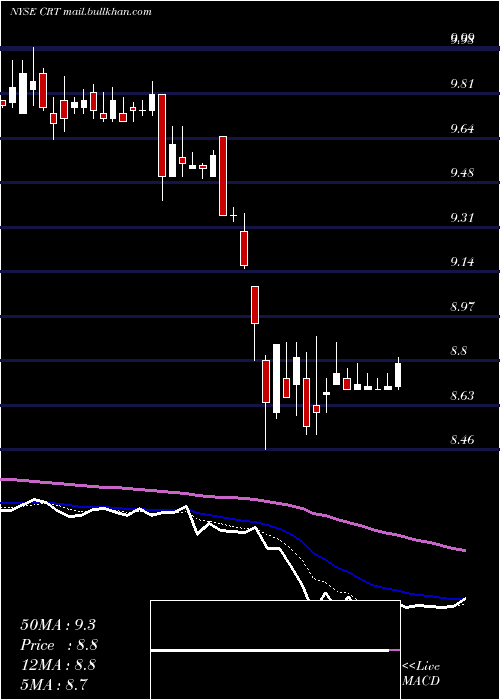The height and width of the screenshot is (700, 500).
Task: Click the 8.97 price axis label
Action: tap(462, 307)
